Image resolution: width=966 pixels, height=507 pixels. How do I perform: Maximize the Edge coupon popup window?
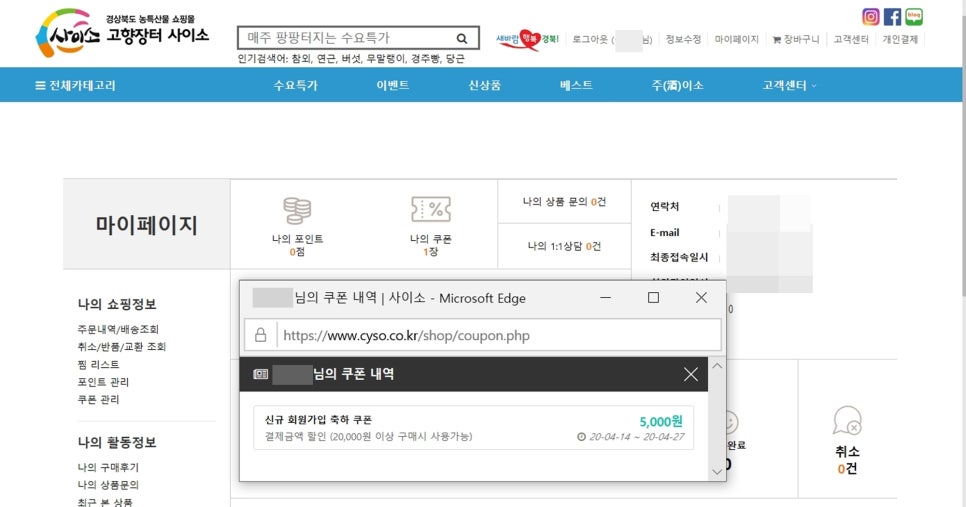coord(653,298)
